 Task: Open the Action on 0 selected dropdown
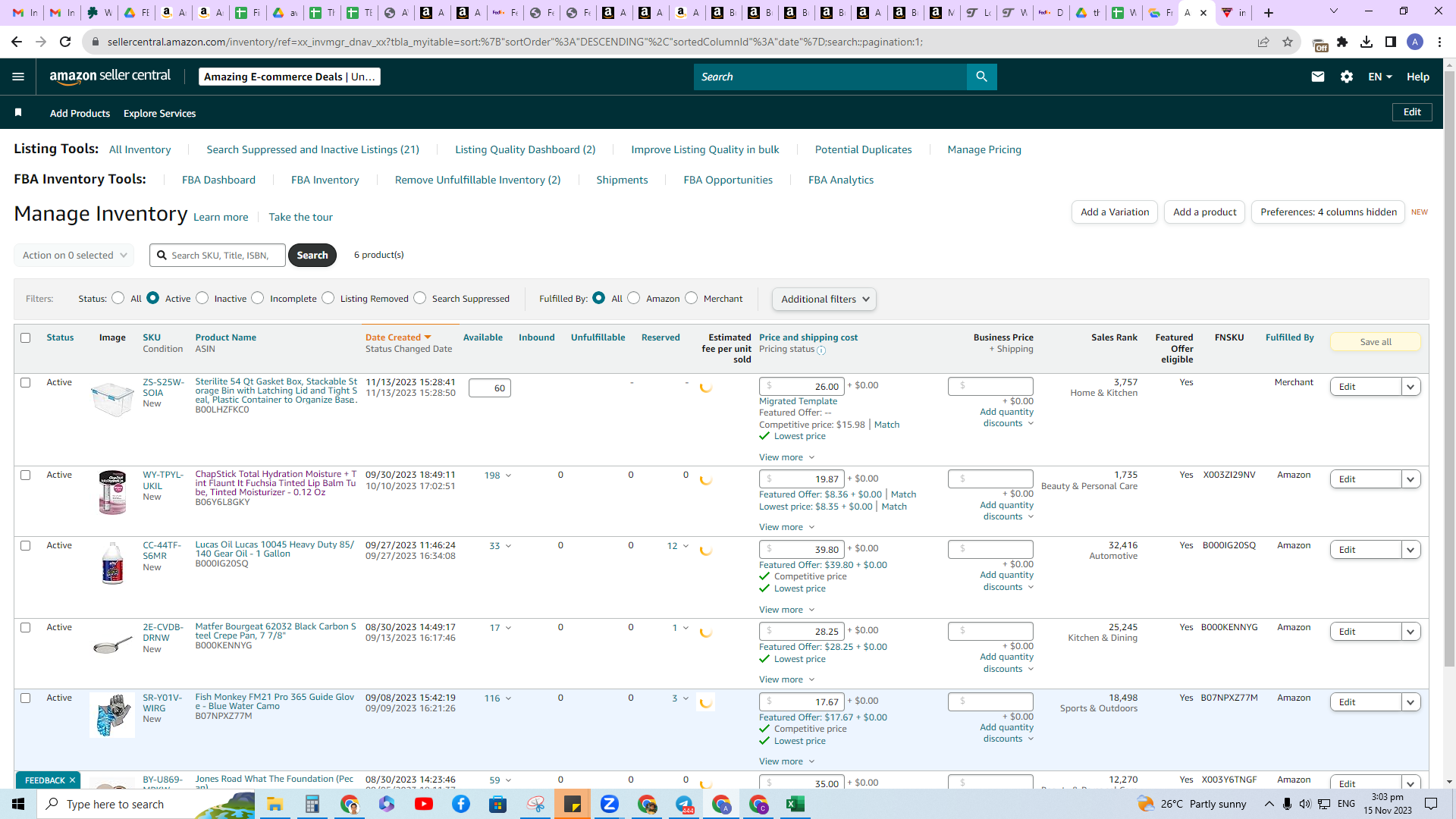(x=74, y=255)
